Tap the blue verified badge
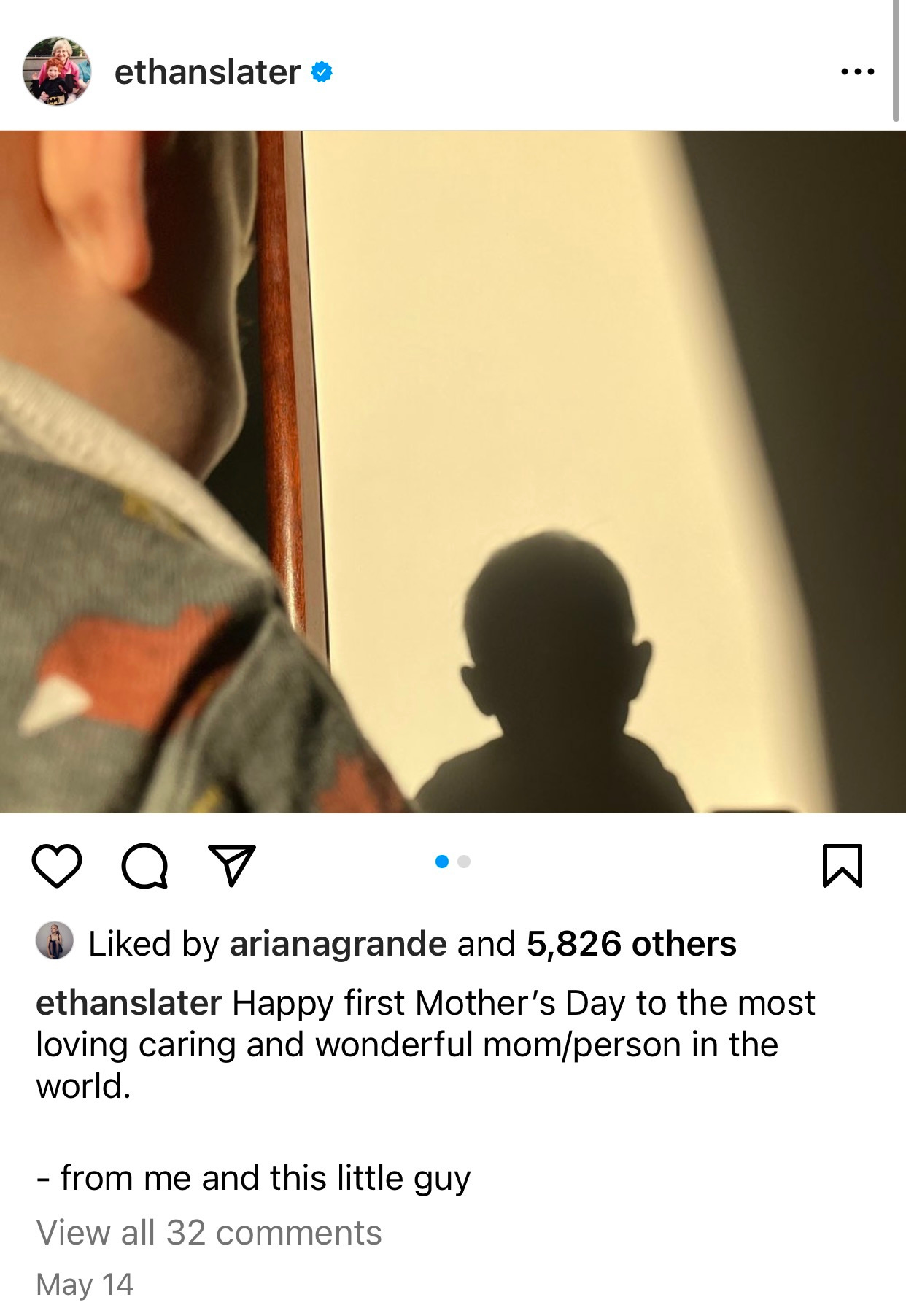Viewport: 906px width, 1316px height. (322, 71)
